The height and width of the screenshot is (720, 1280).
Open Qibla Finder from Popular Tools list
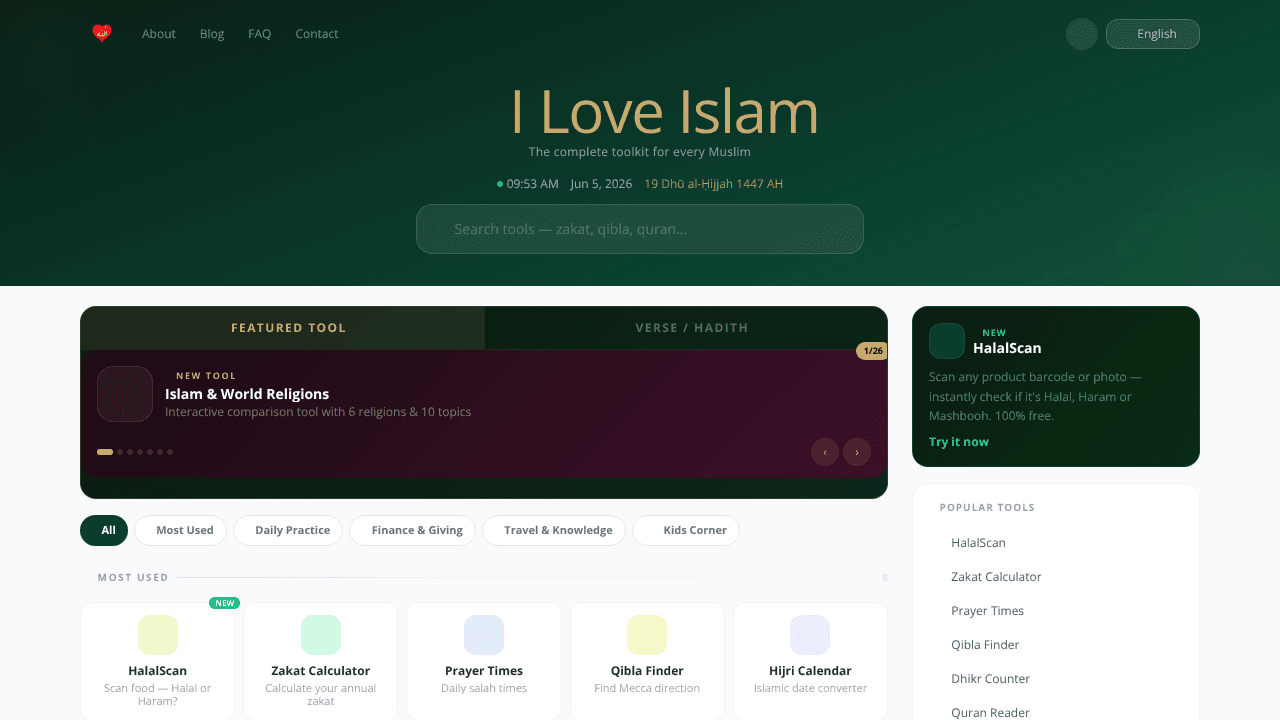click(x=985, y=645)
